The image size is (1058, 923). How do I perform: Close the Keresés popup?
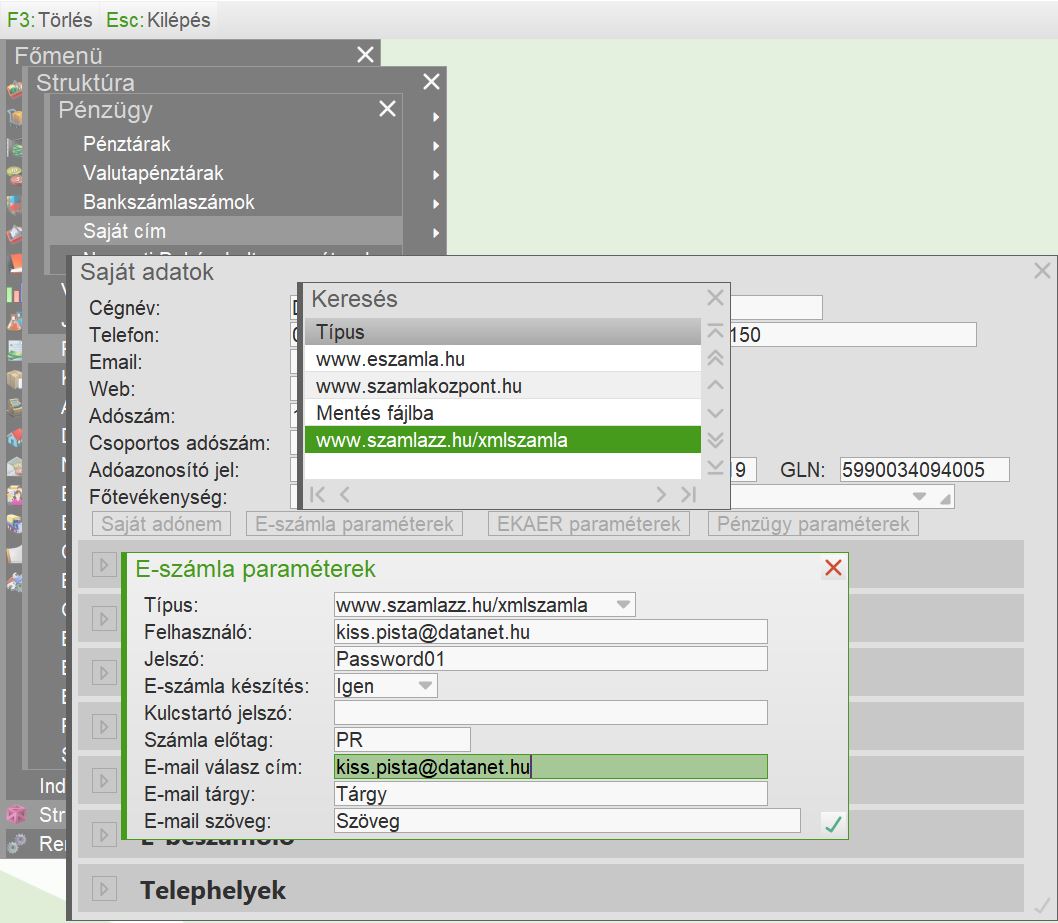(x=715, y=298)
